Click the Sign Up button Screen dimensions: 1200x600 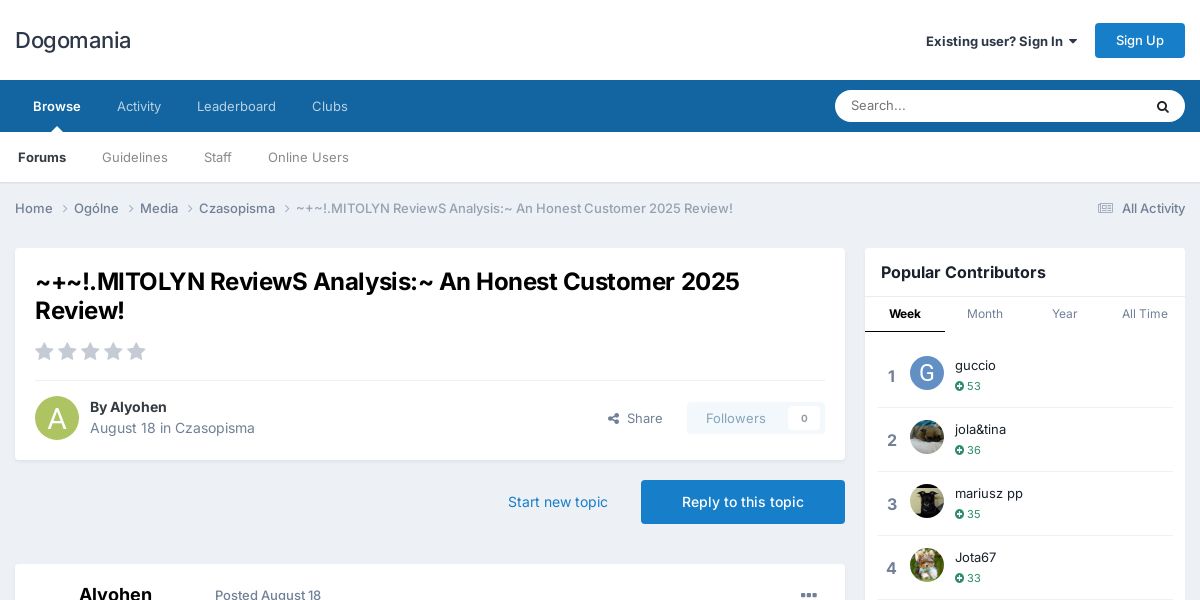tap(1140, 40)
